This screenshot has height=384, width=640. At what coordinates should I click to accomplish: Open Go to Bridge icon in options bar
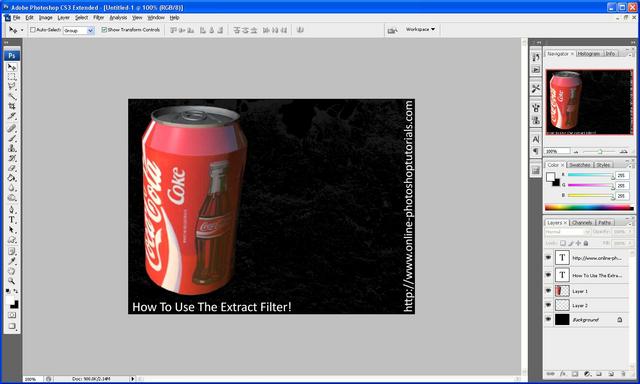(x=392, y=30)
